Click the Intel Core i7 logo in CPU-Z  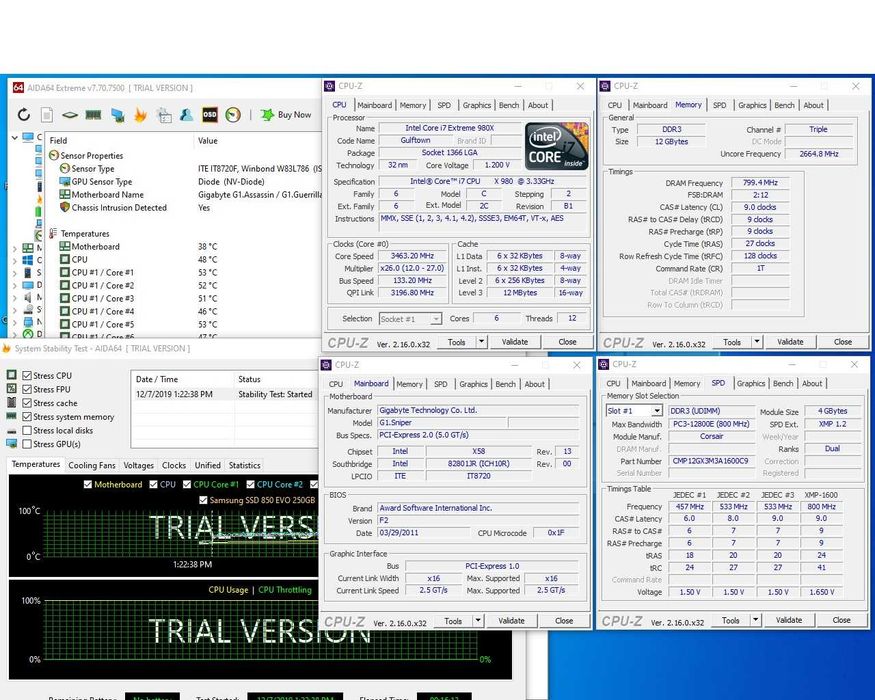point(556,146)
